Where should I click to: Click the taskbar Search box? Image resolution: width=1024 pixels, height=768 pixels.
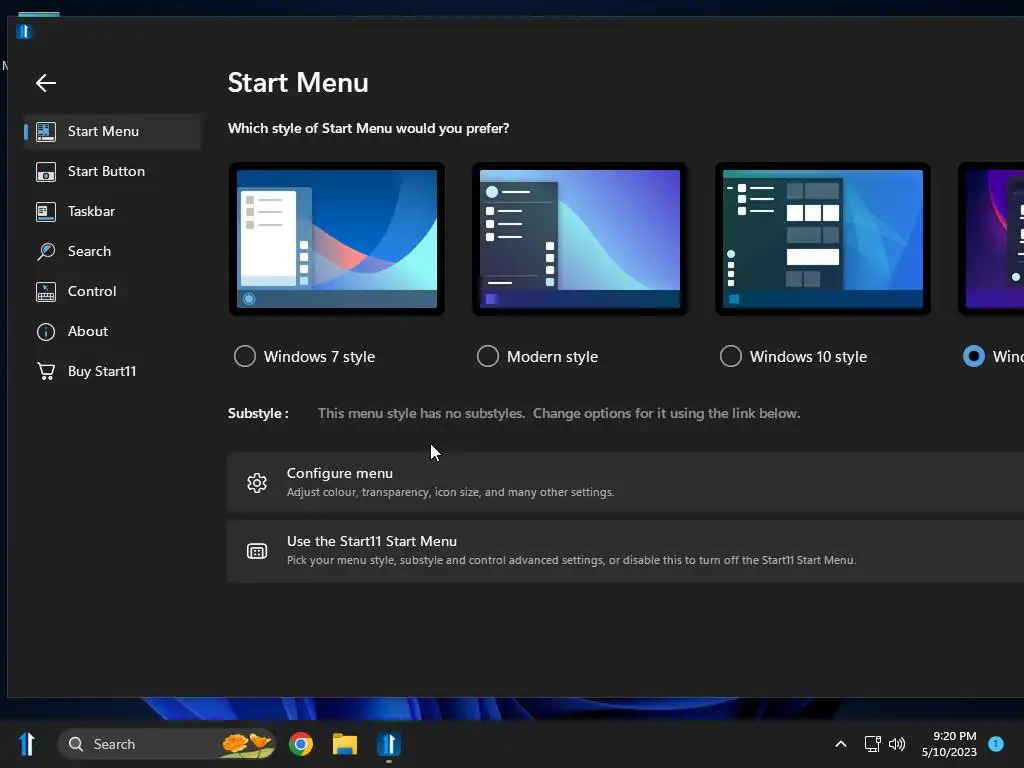[x=167, y=744]
